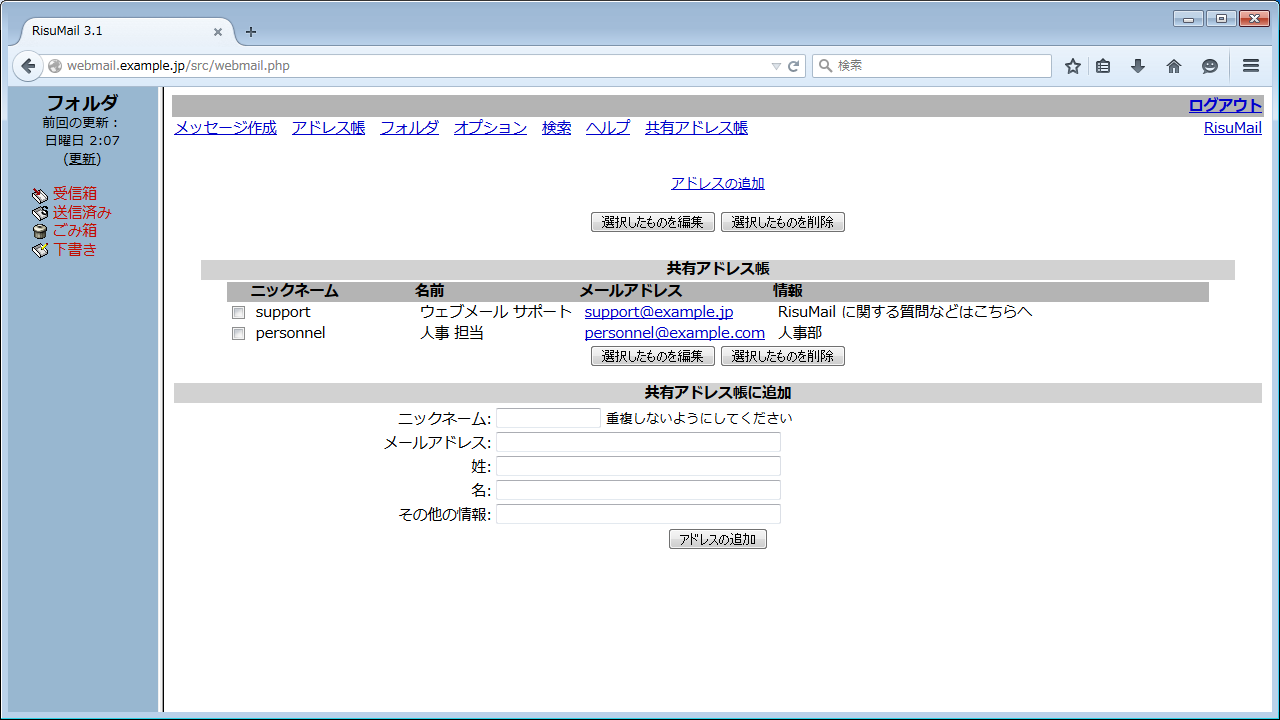Click upper 選択したものを削除 button
The image size is (1280, 720).
(783, 222)
